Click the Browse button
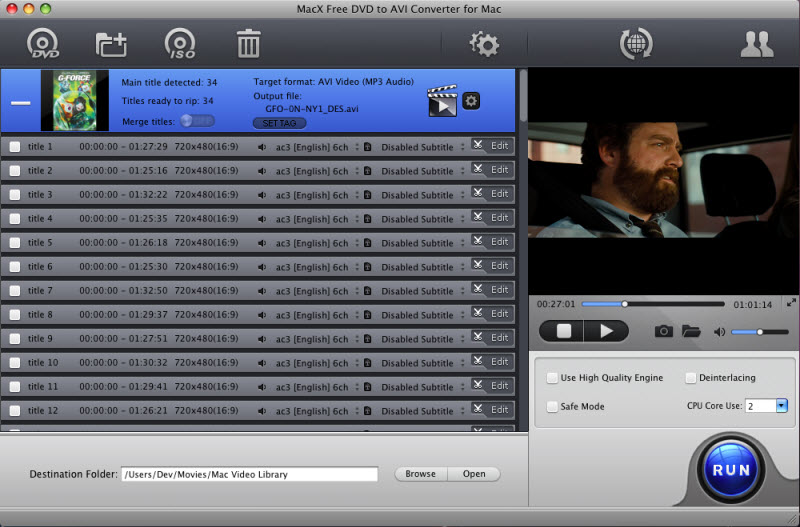The height and width of the screenshot is (527, 800). point(420,474)
